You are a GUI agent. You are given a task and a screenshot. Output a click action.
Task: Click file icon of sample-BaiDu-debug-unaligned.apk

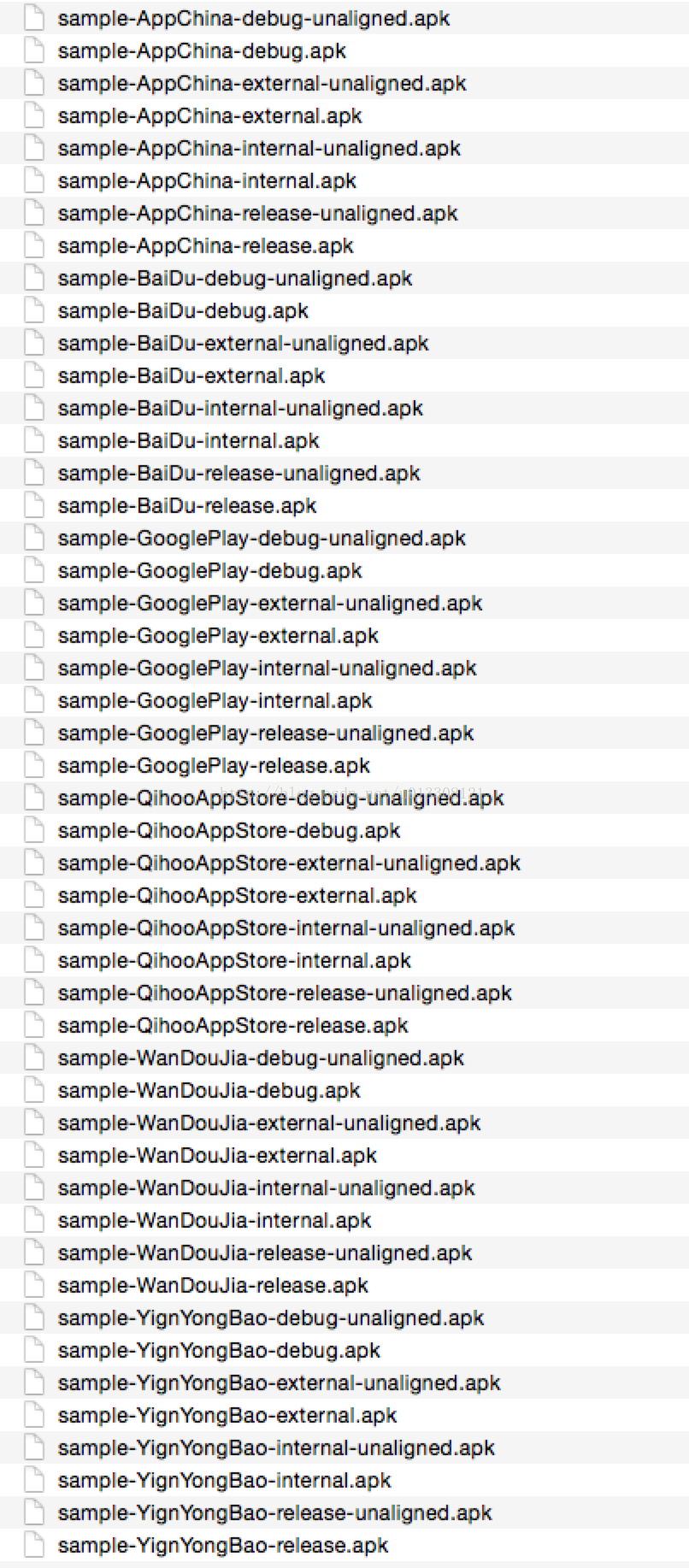pos(34,278)
